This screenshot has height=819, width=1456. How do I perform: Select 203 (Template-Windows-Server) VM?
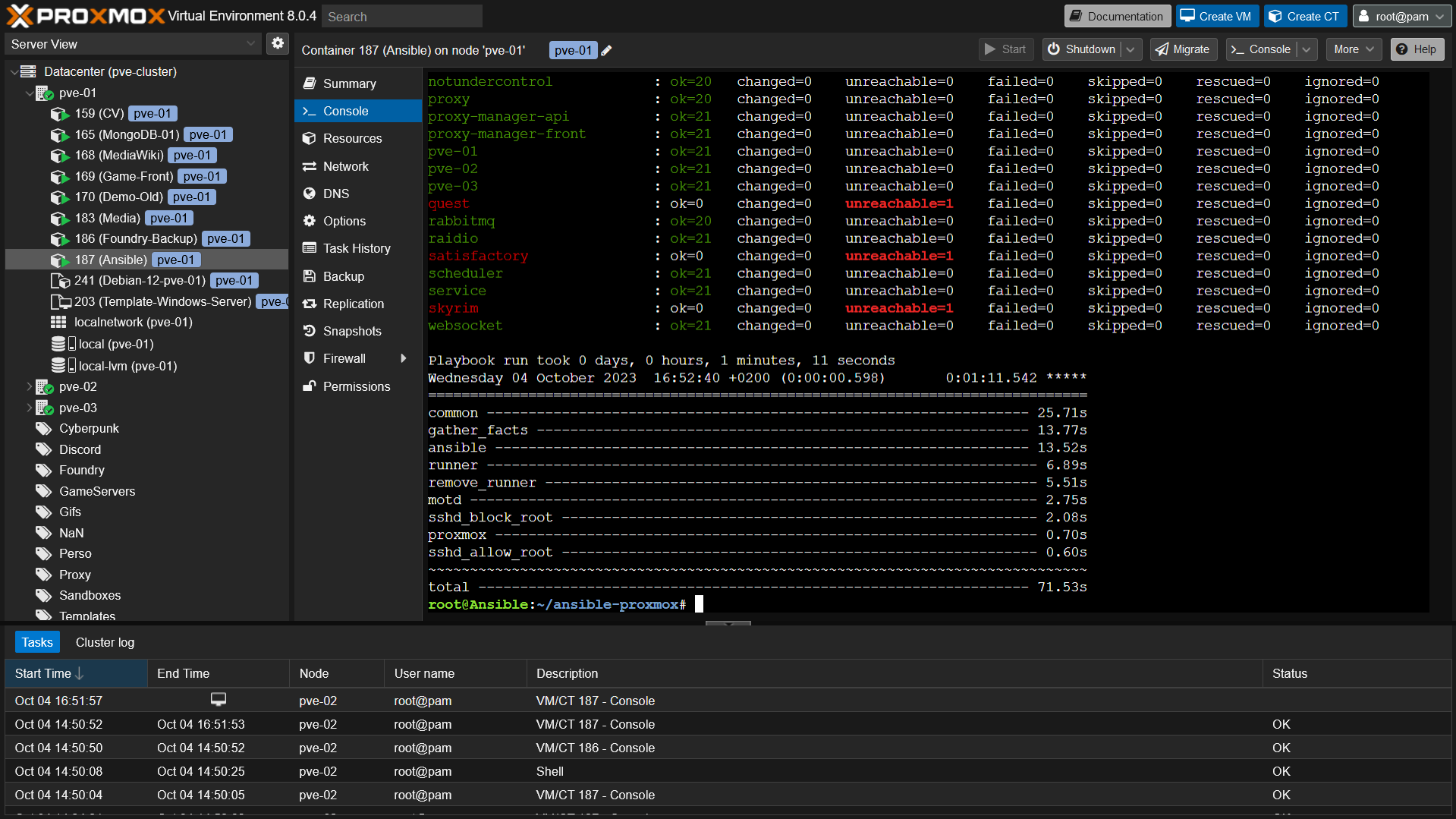(x=162, y=301)
